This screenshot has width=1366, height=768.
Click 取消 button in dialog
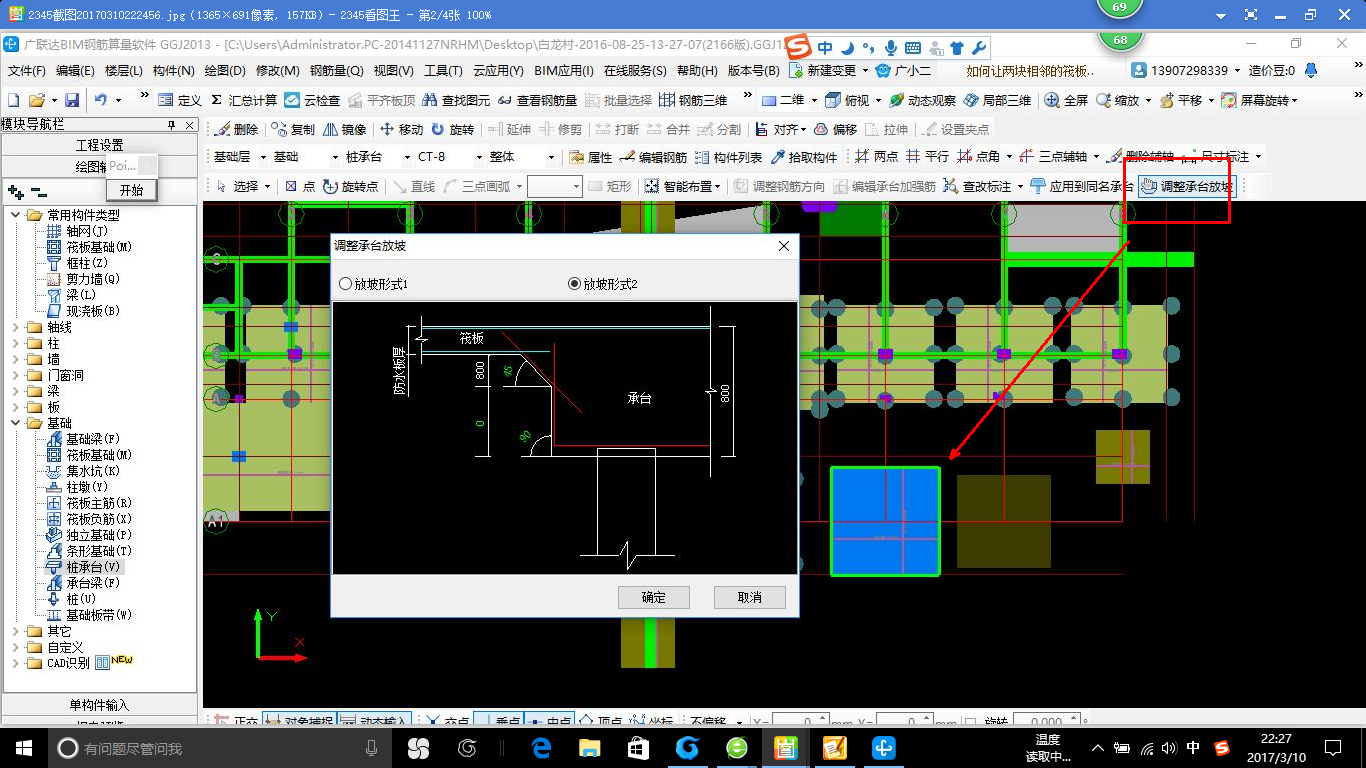coord(750,597)
